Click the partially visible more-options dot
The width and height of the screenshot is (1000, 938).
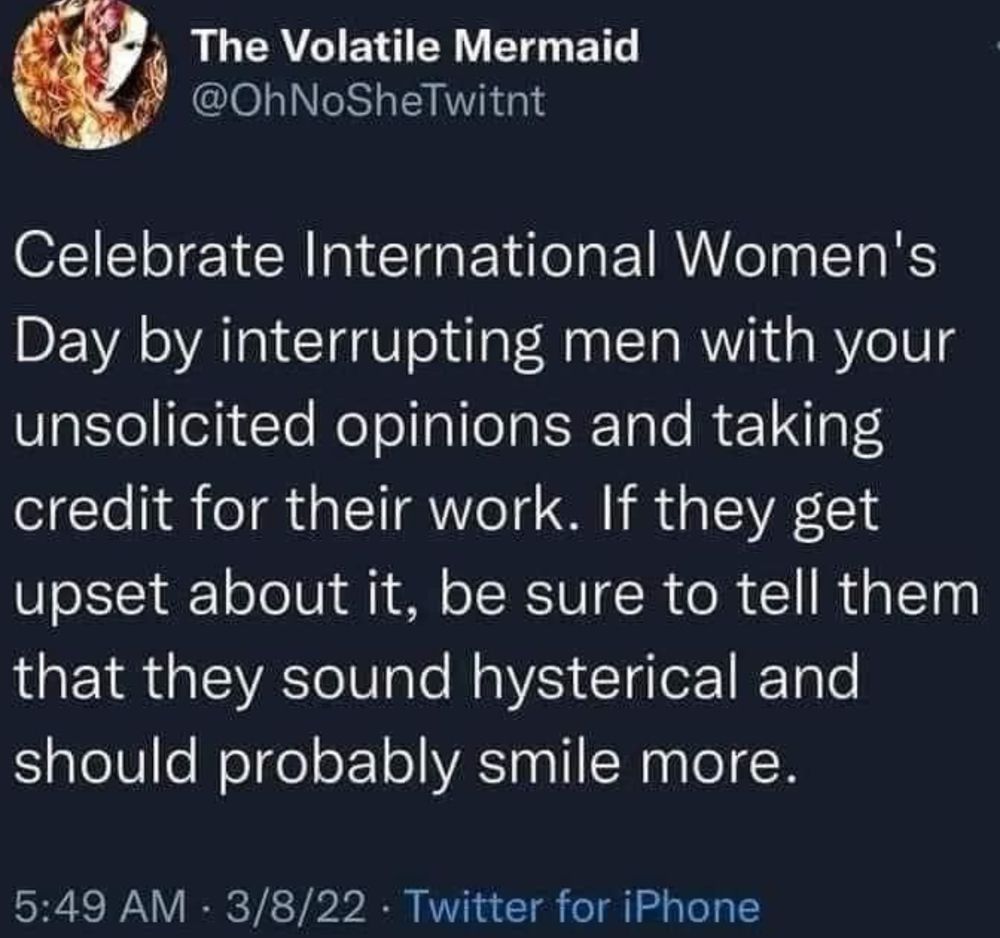tap(997, 47)
